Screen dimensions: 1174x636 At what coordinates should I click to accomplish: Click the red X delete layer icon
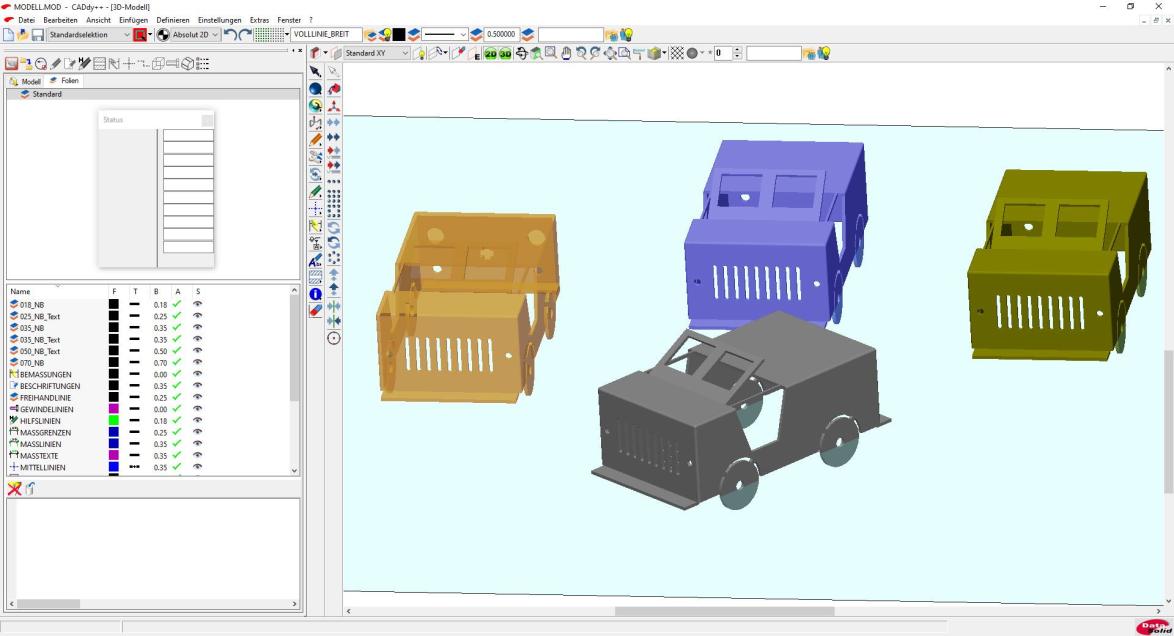(14, 488)
